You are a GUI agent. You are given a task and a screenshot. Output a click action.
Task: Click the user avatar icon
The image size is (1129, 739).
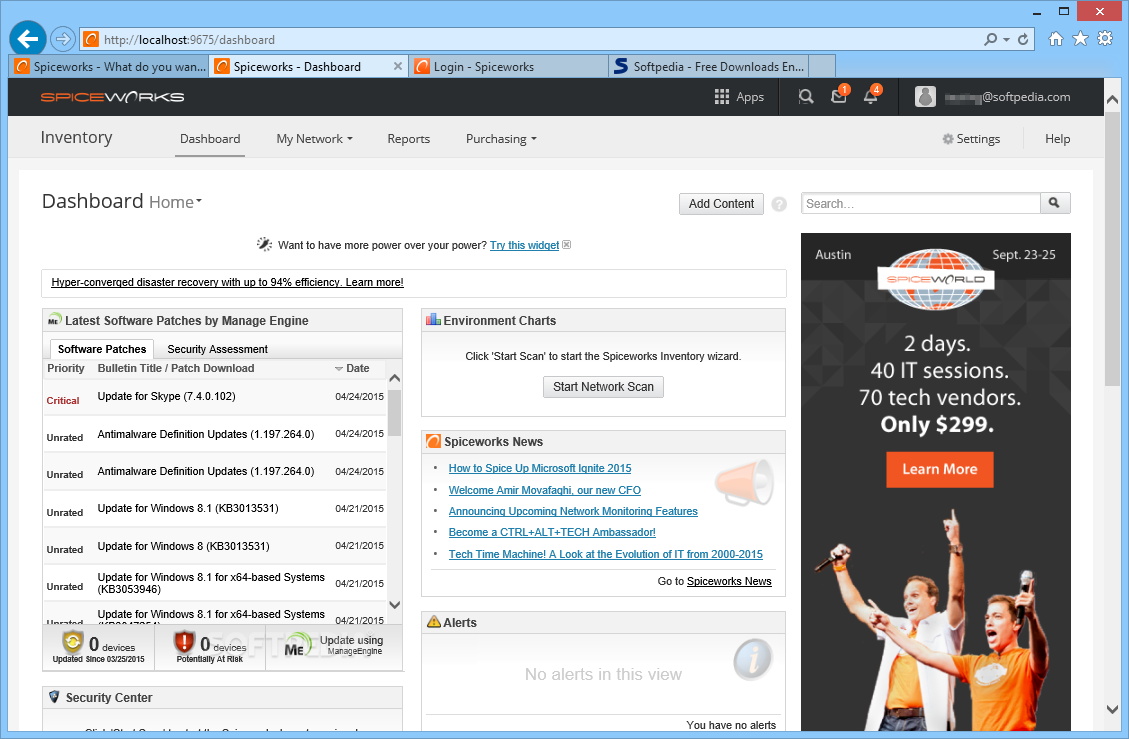point(925,97)
